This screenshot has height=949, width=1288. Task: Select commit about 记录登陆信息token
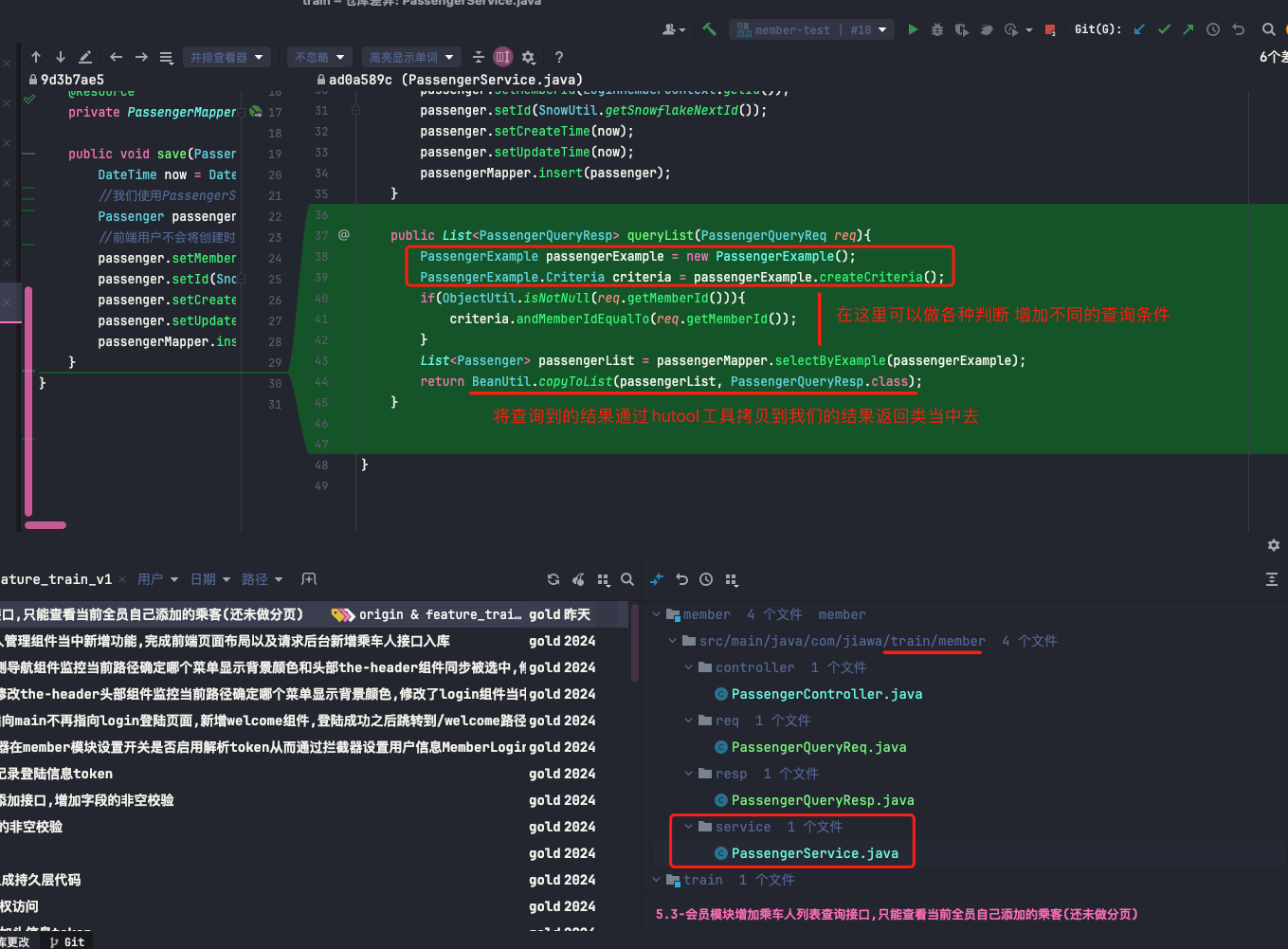pyautogui.click(x=313, y=774)
